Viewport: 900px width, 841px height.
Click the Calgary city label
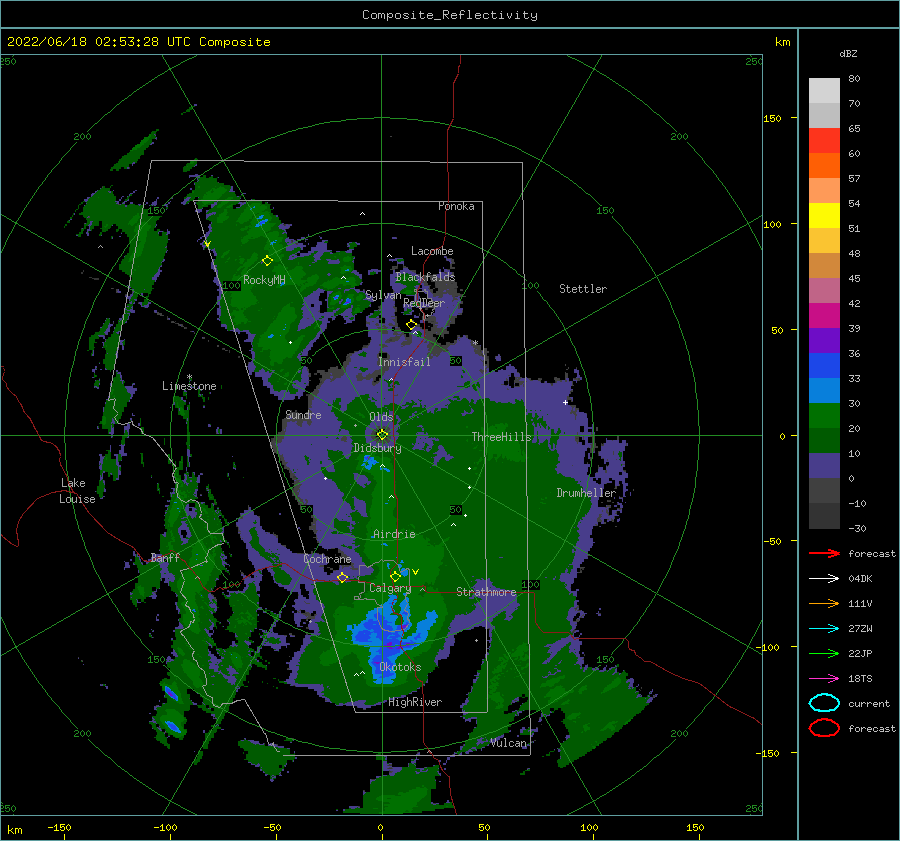(x=390, y=588)
